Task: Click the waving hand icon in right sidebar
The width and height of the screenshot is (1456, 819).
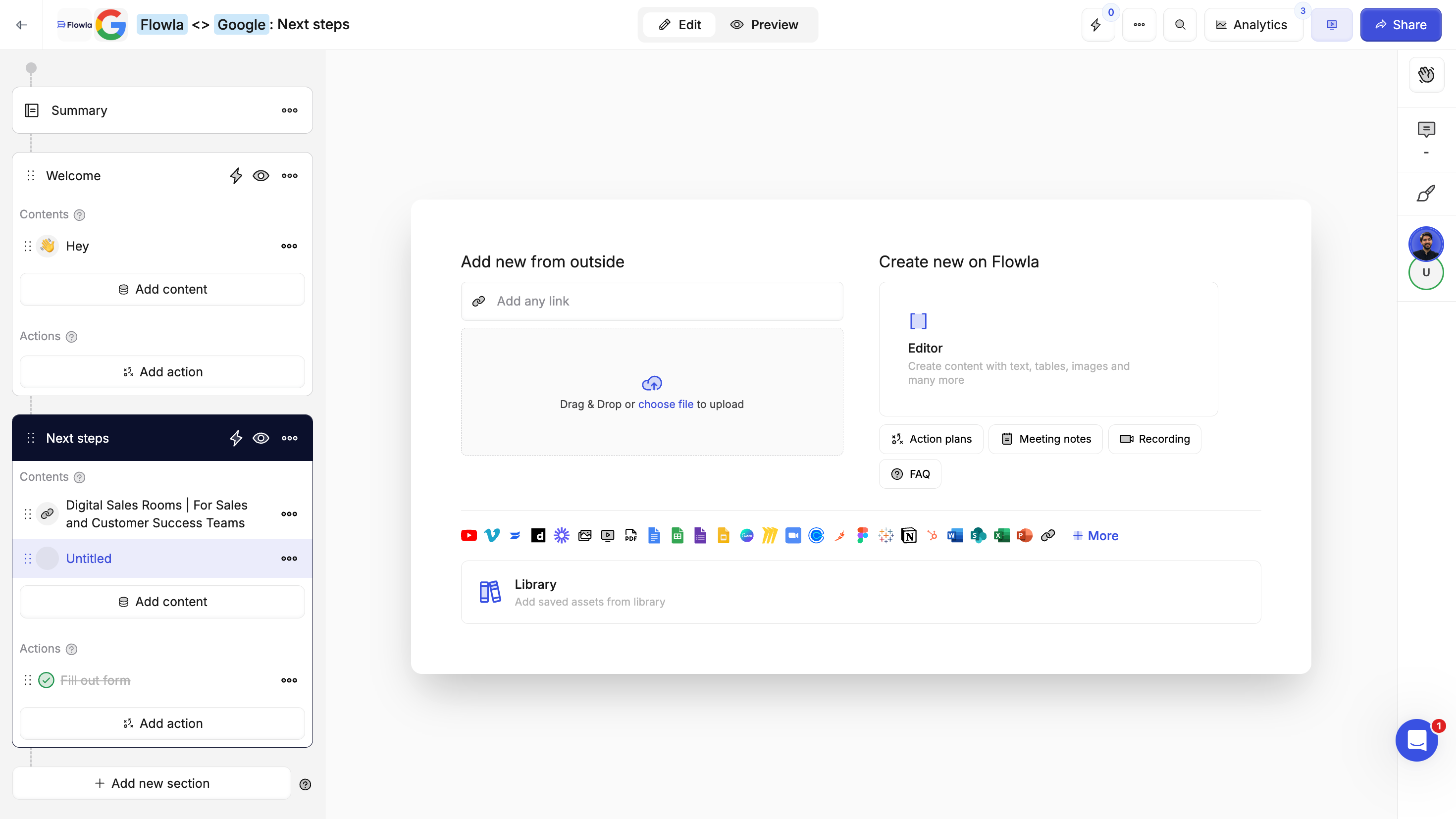Action: coord(1426,75)
